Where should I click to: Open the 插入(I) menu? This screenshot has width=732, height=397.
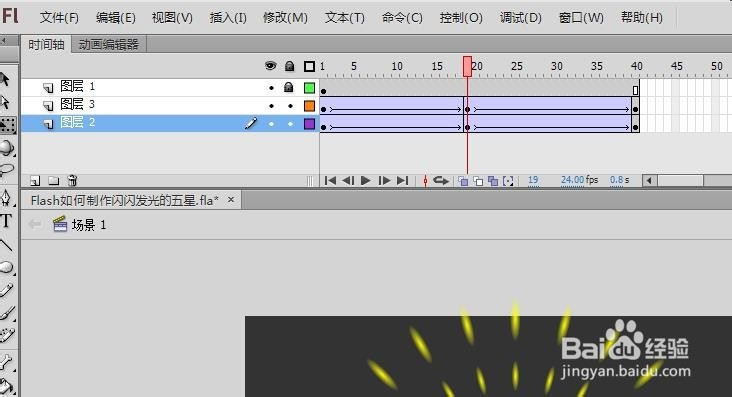click(228, 18)
